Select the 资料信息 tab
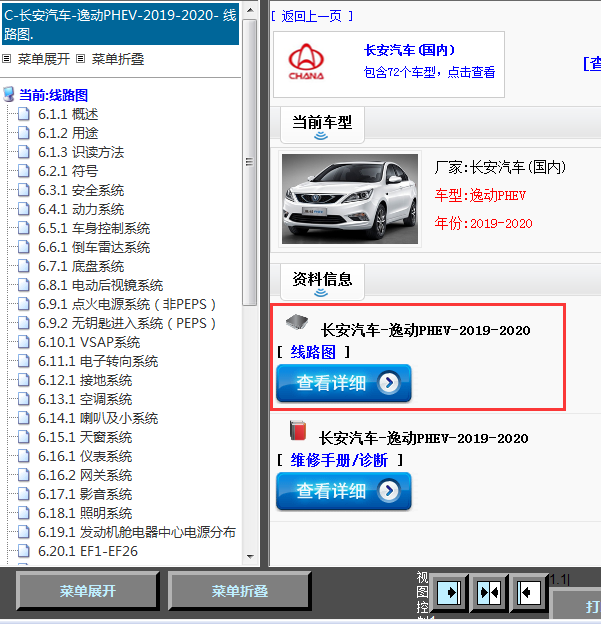 [322, 282]
